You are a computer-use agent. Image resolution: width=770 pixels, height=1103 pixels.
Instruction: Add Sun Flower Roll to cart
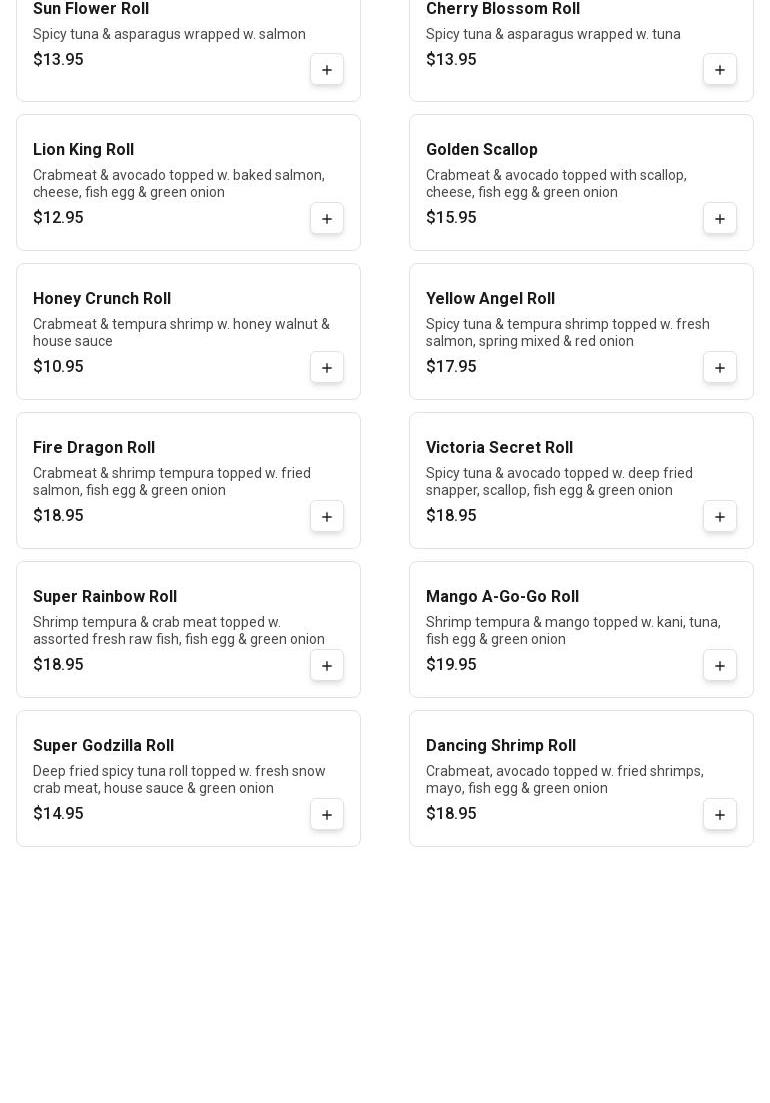pyautogui.click(x=327, y=70)
